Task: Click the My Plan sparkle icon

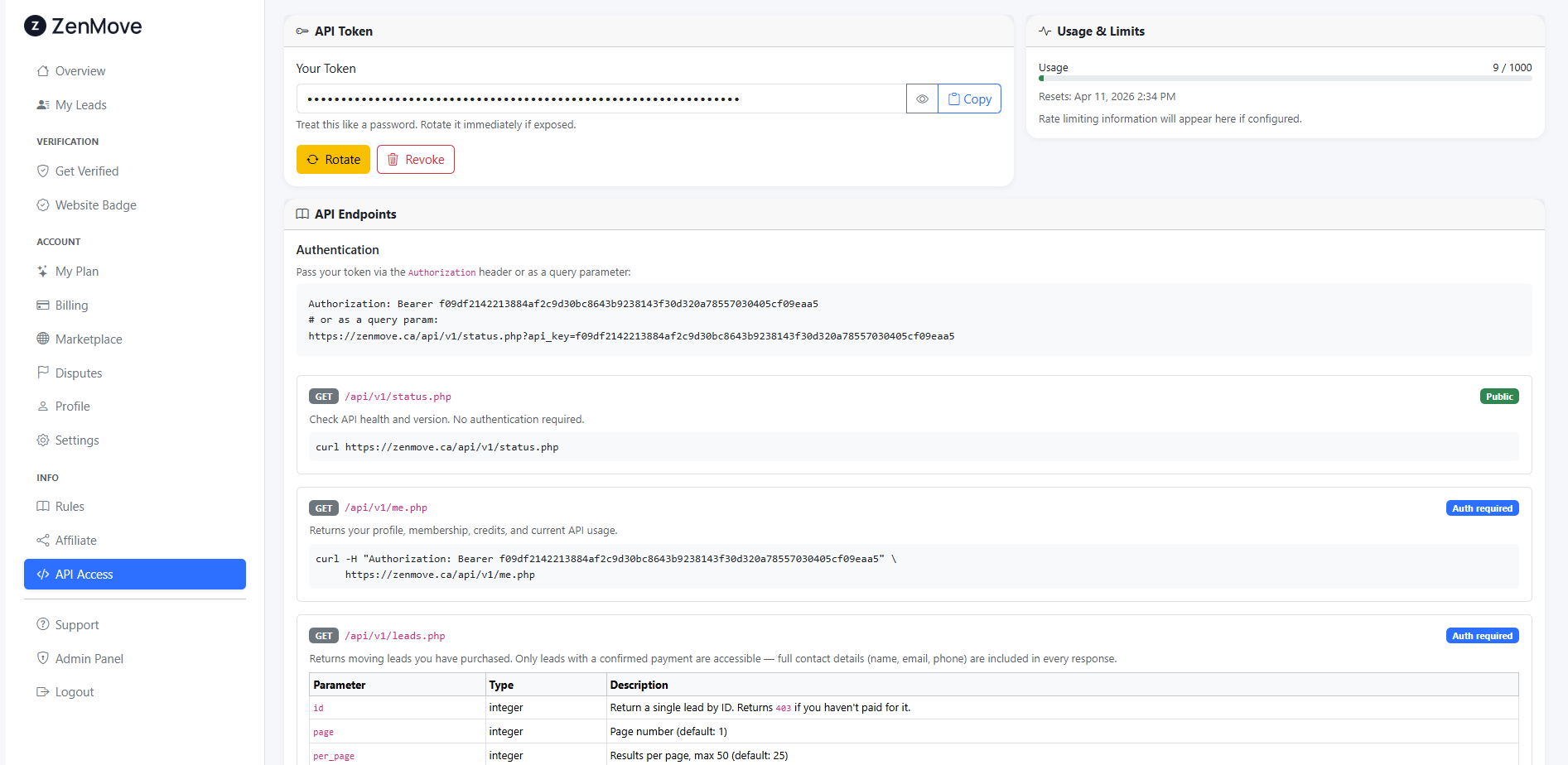Action: coord(43,272)
